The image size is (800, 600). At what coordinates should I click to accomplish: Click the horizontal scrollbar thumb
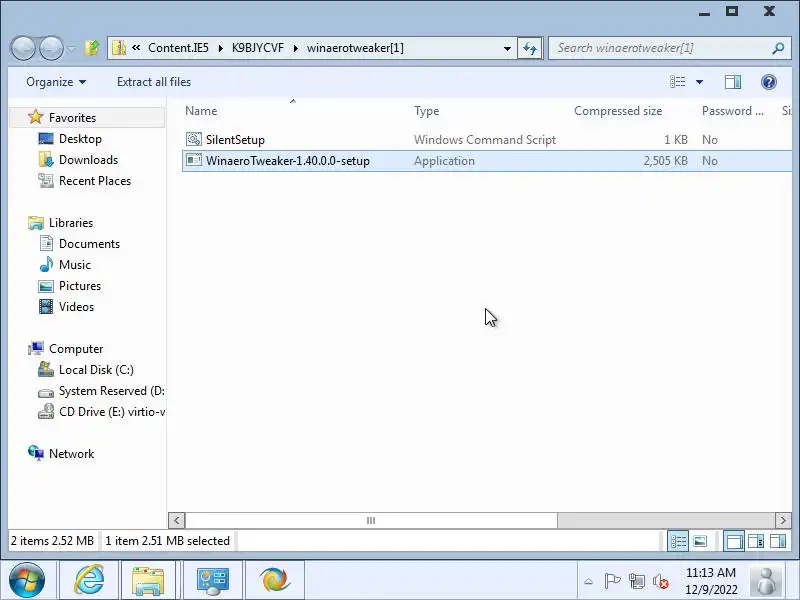click(x=371, y=520)
